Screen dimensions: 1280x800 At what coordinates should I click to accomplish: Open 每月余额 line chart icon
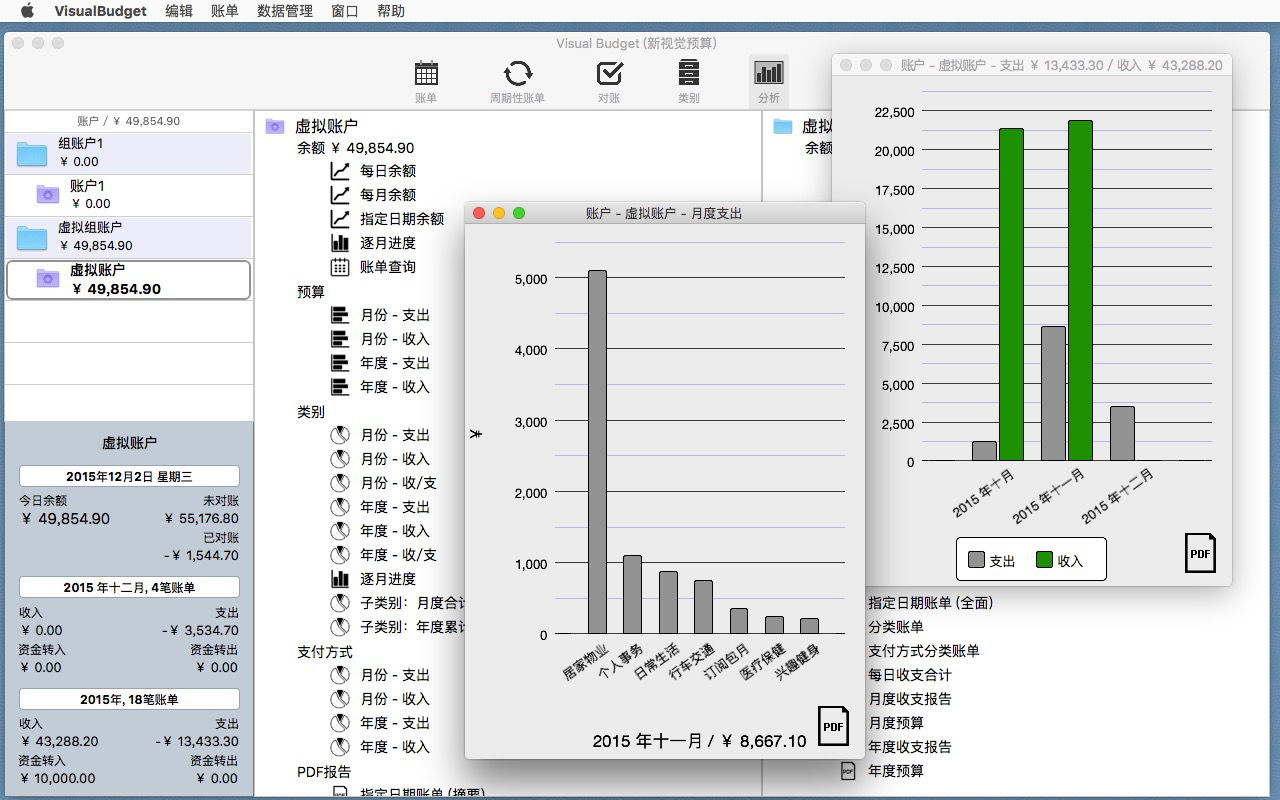[x=340, y=195]
